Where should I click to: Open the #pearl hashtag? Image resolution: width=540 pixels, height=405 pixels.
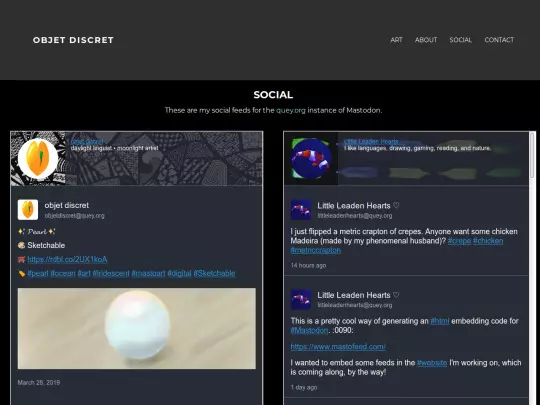click(38, 273)
